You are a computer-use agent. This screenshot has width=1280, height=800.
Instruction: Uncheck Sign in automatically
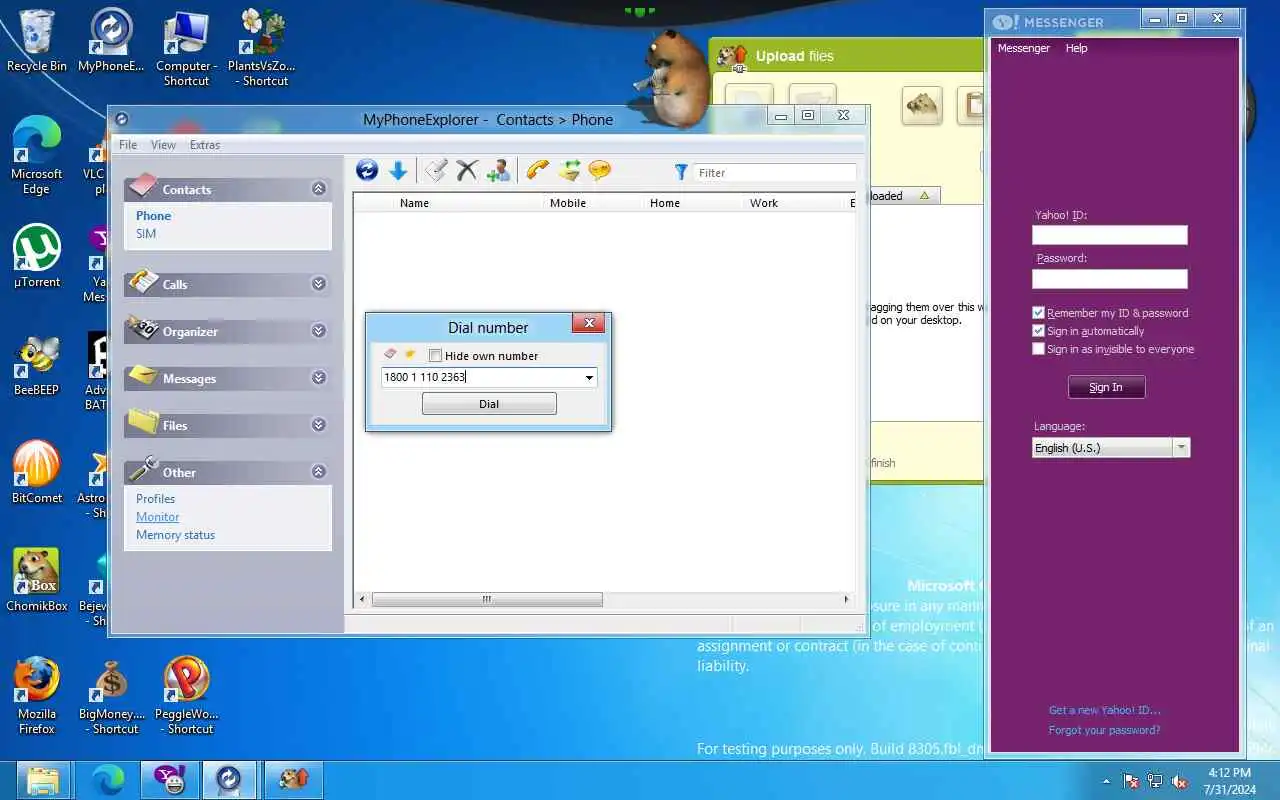point(1038,331)
